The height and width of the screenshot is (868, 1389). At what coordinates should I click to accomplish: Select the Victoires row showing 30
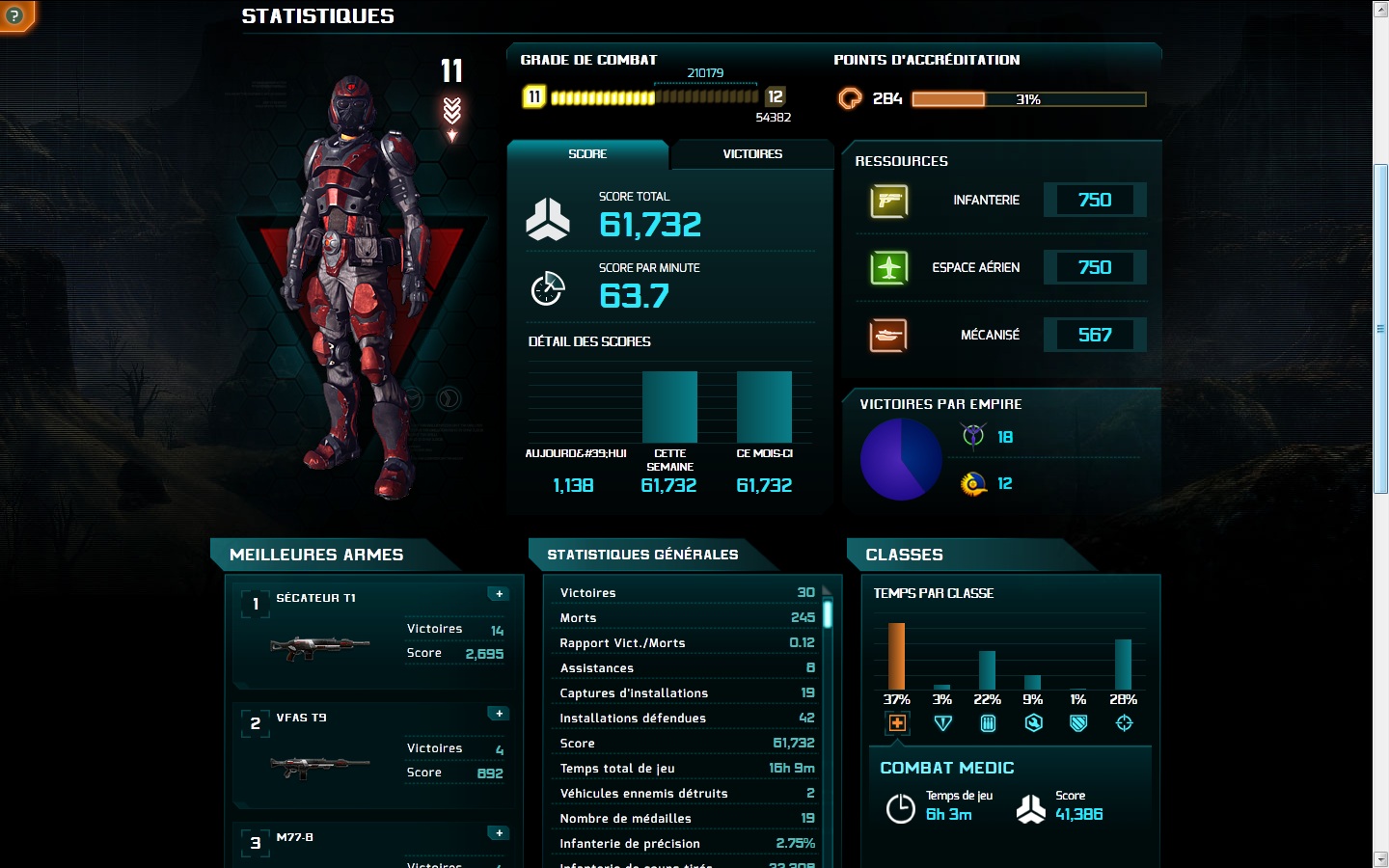687,593
